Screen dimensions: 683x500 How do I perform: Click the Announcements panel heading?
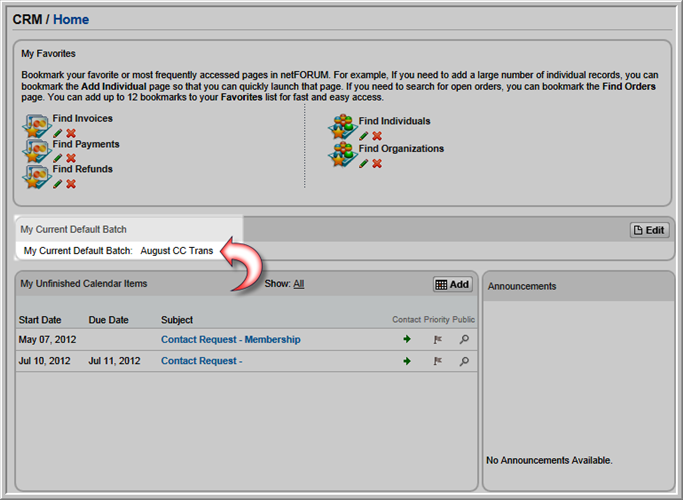pos(522,286)
